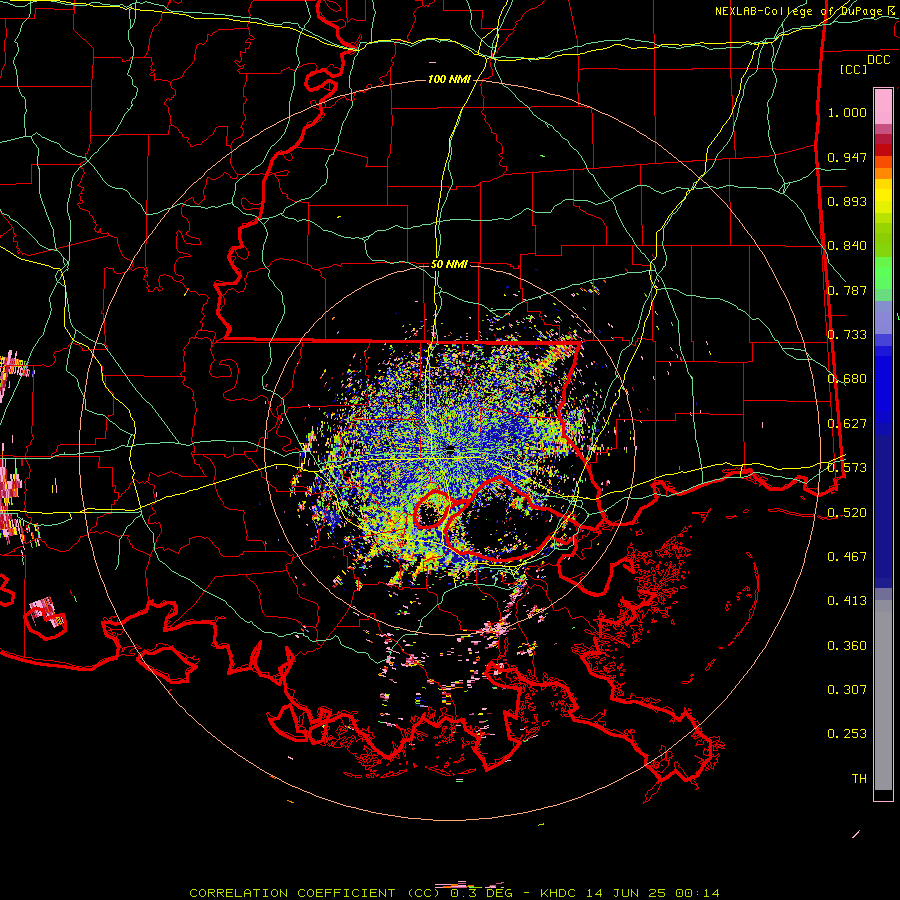Pick the red swatch beside 0.947

(883, 150)
